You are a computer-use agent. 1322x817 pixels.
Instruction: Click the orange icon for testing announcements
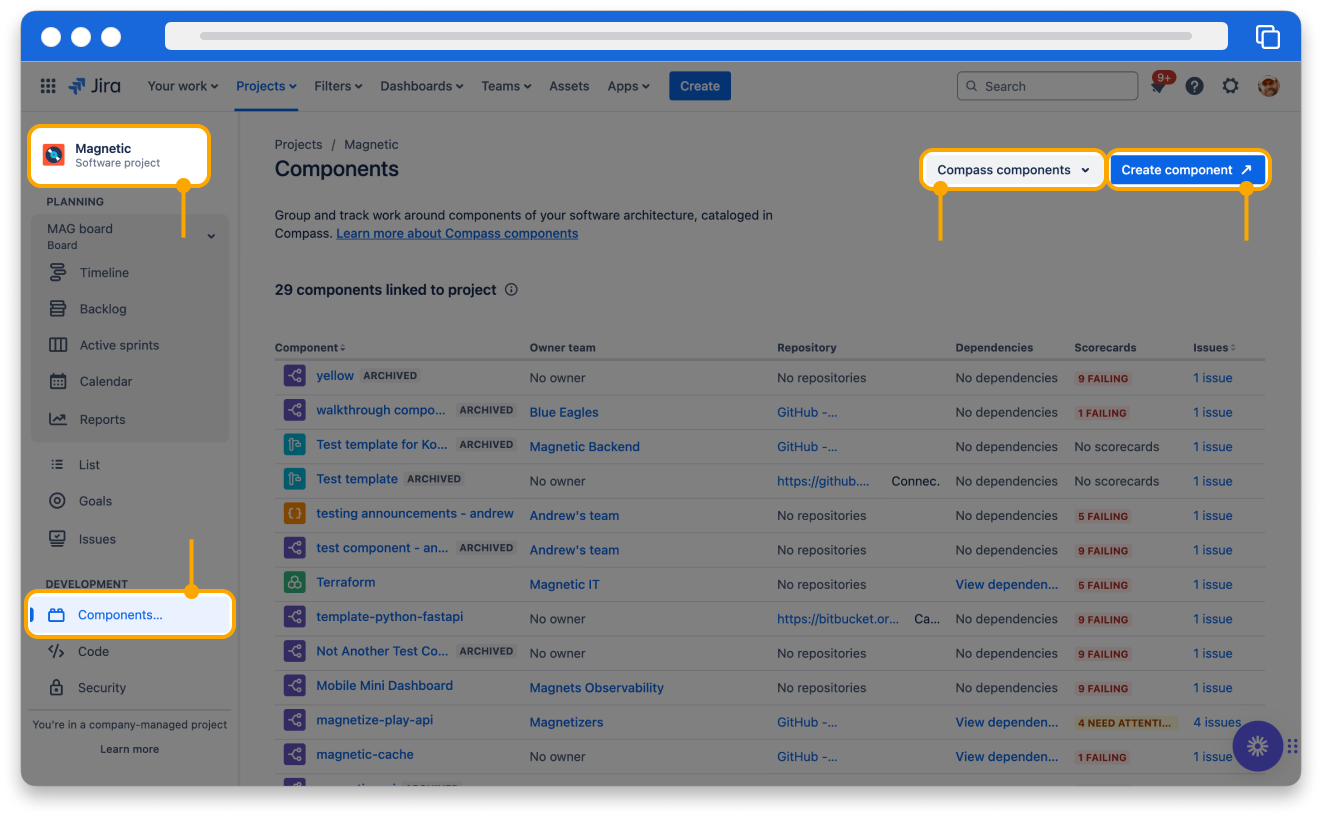coord(294,513)
